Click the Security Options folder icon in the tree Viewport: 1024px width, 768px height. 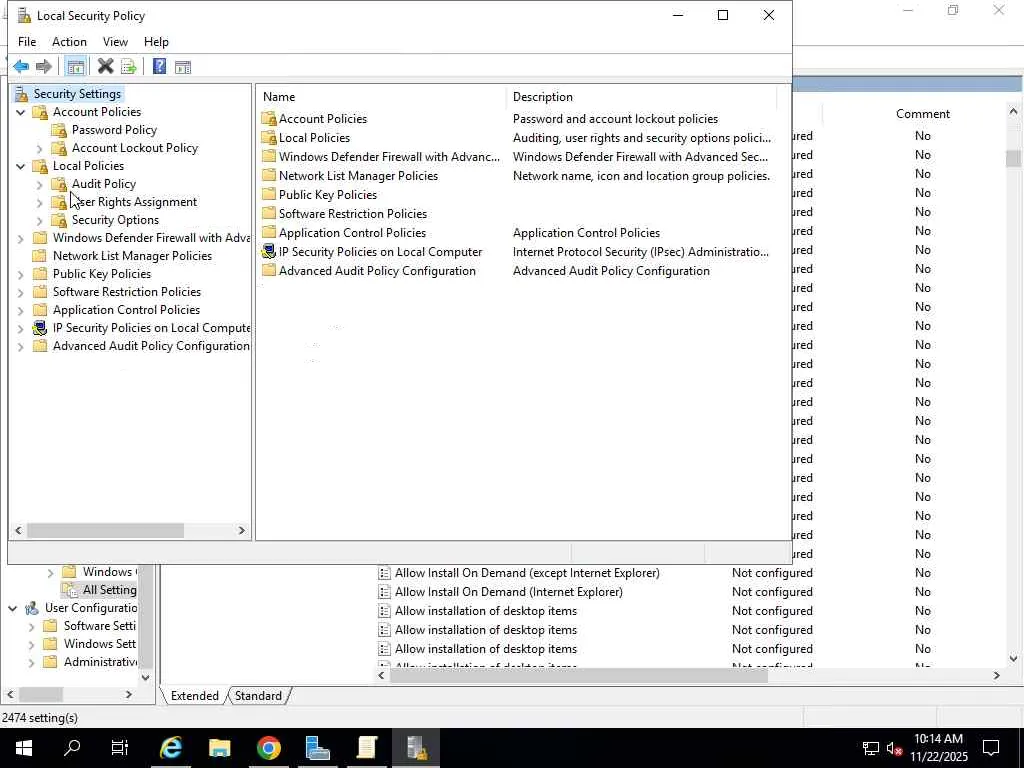pyautogui.click(x=59, y=220)
